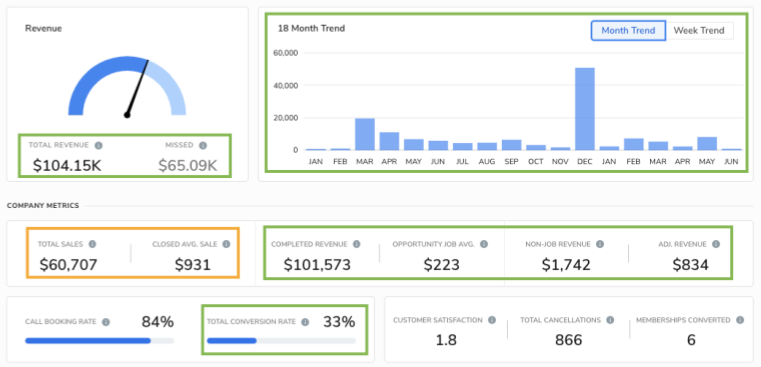Click the Customer Satisfaction info icon
The height and width of the screenshot is (367, 761).
(492, 320)
